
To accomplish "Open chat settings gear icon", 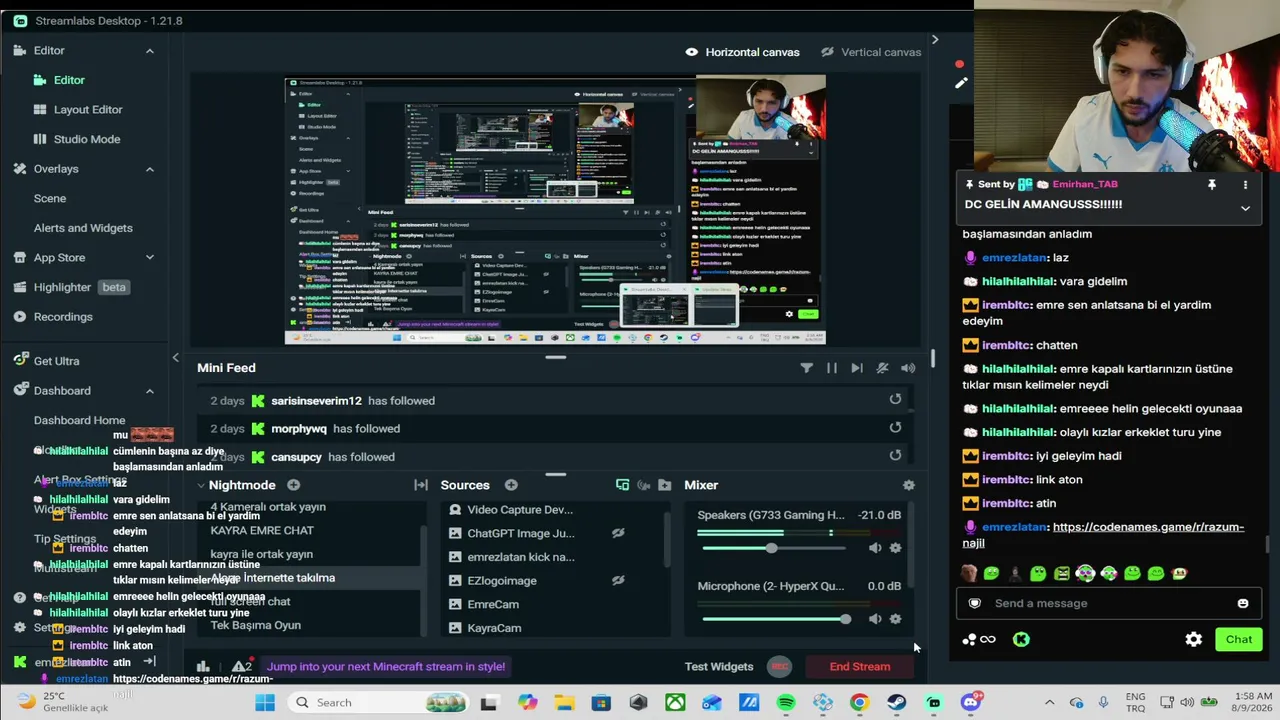I will point(1194,640).
